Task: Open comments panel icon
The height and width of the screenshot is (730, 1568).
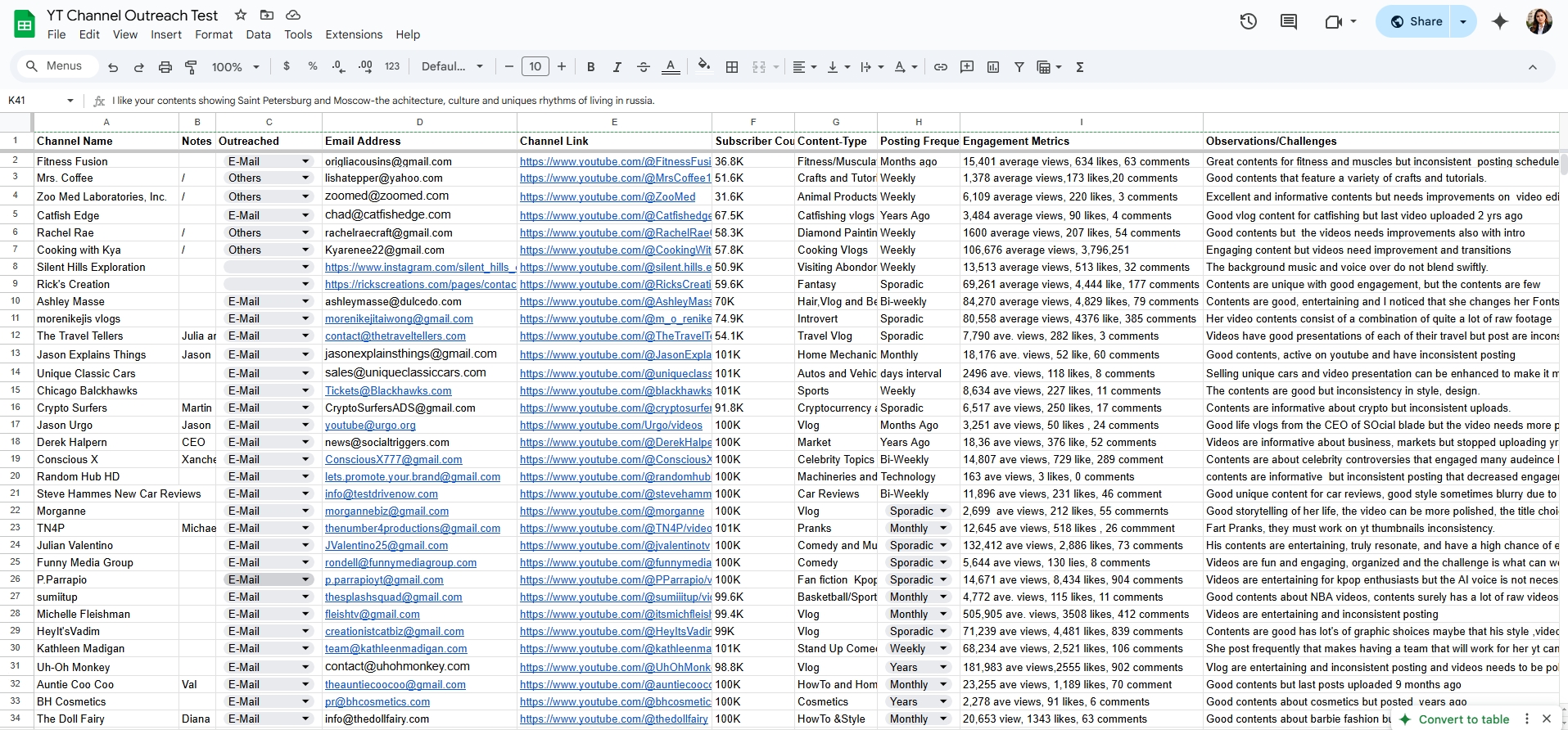Action: tap(1289, 21)
